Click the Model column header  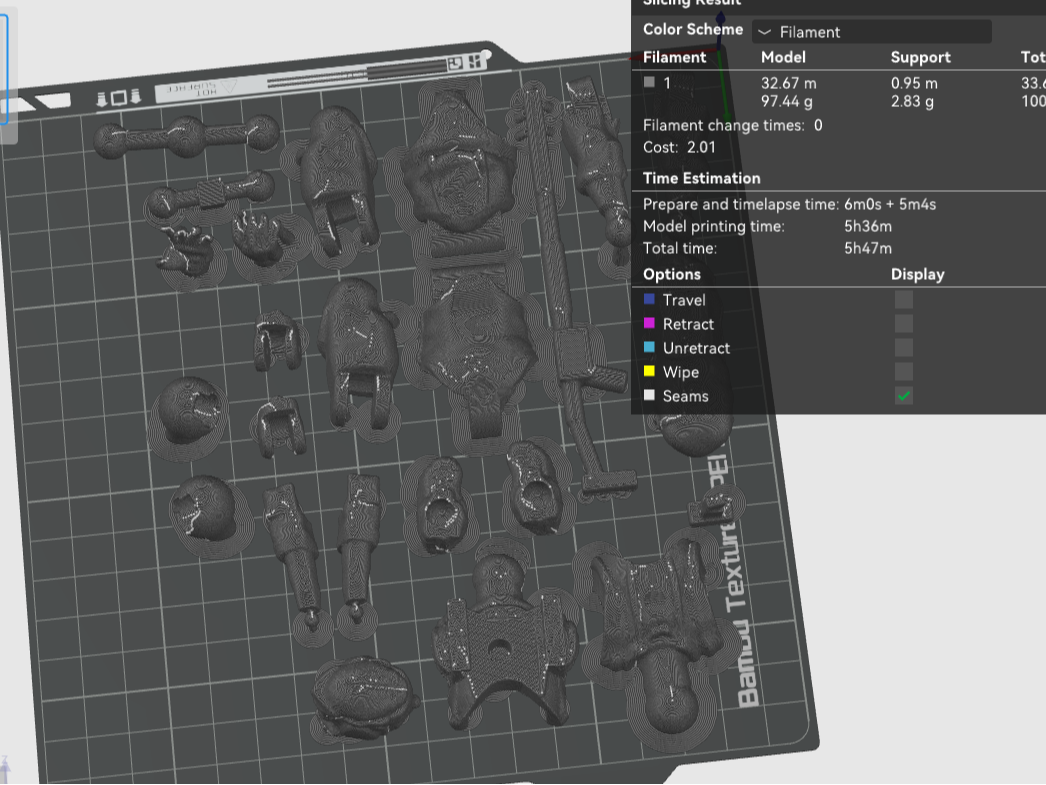click(x=783, y=57)
